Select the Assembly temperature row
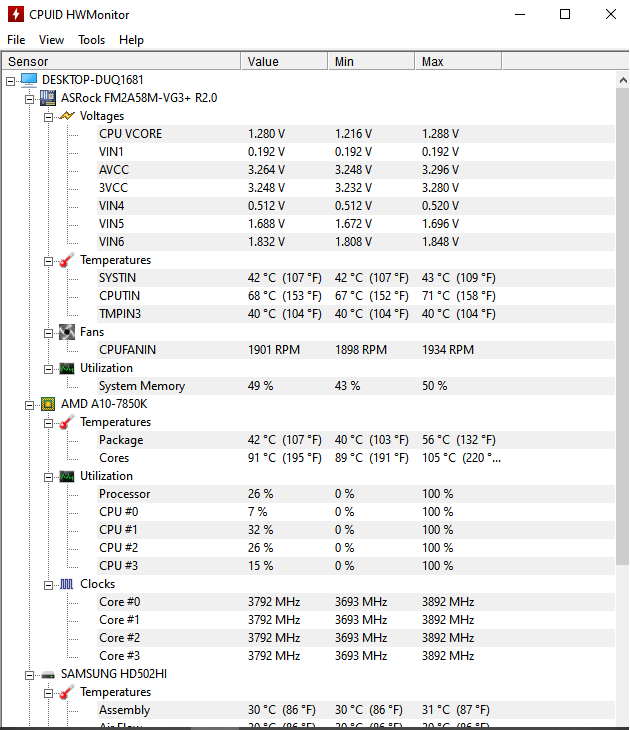Viewport: 630px width, 730px height. point(356,710)
